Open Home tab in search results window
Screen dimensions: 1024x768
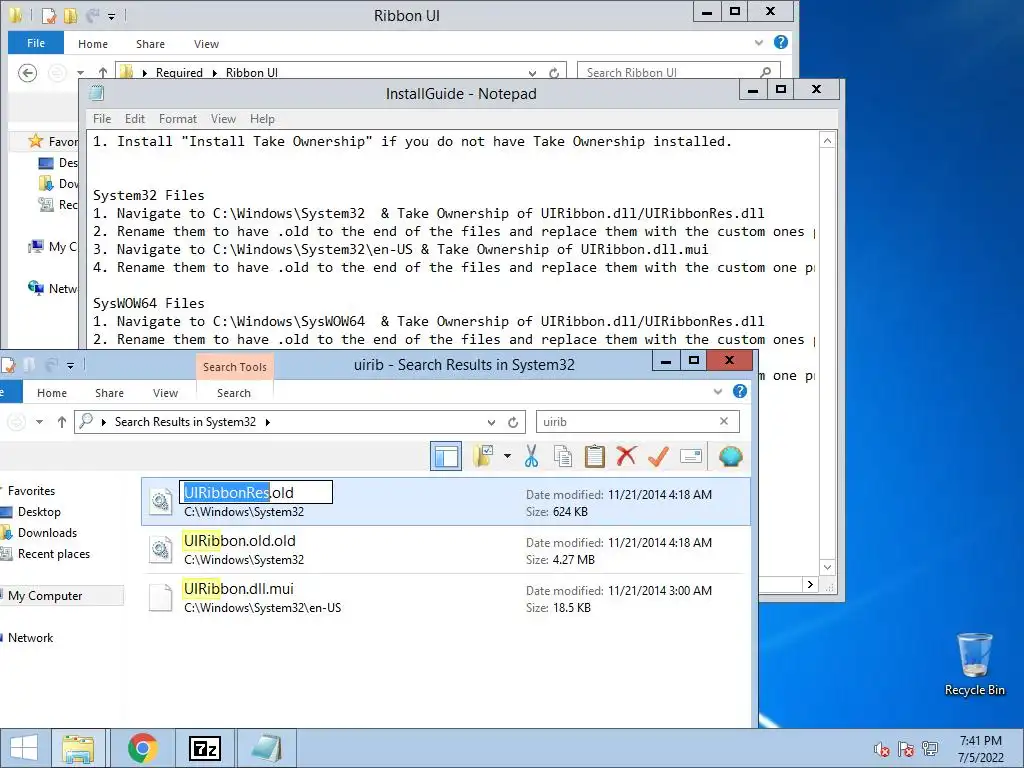(x=52, y=393)
